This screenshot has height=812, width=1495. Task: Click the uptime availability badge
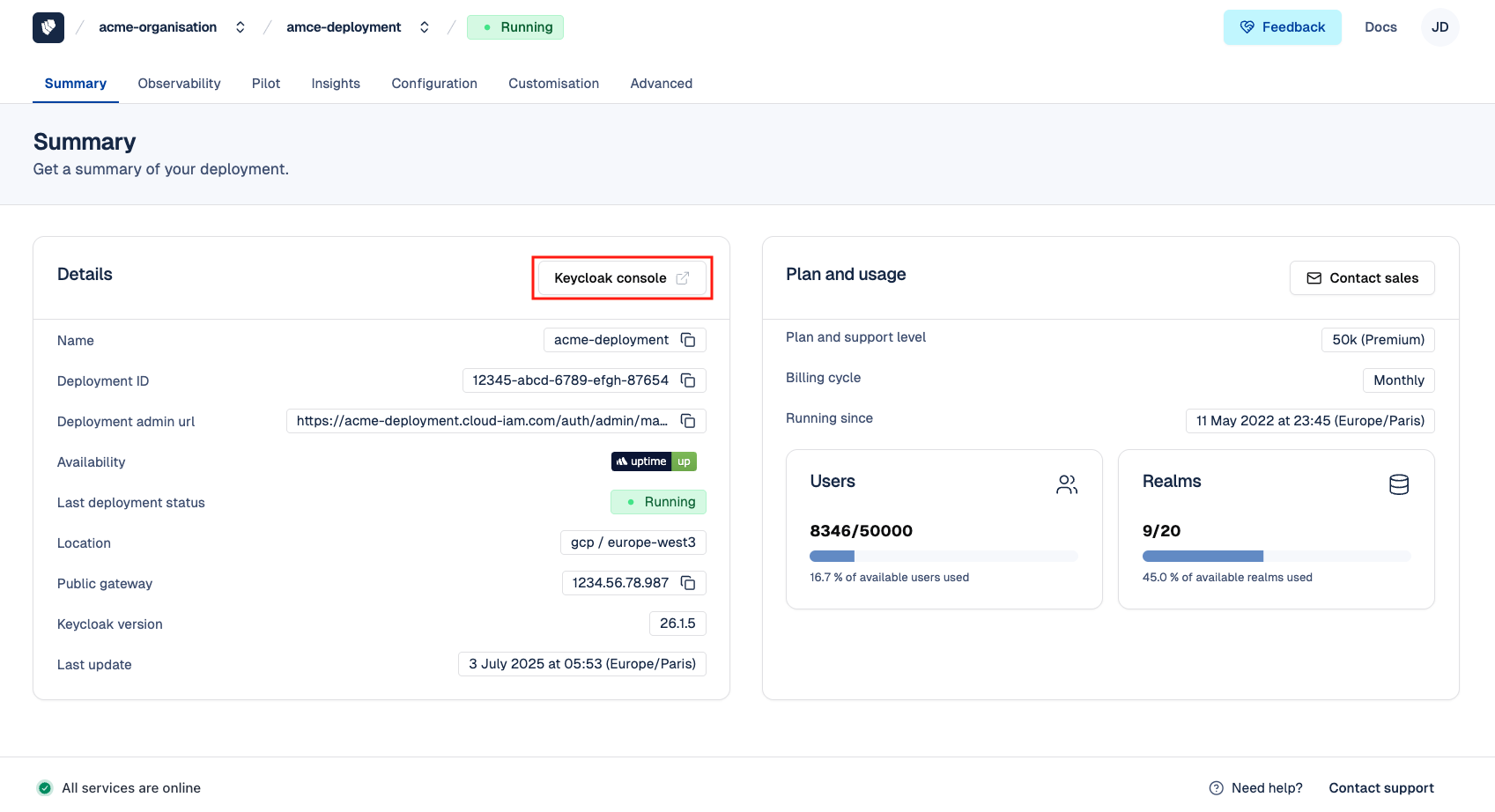tap(654, 461)
